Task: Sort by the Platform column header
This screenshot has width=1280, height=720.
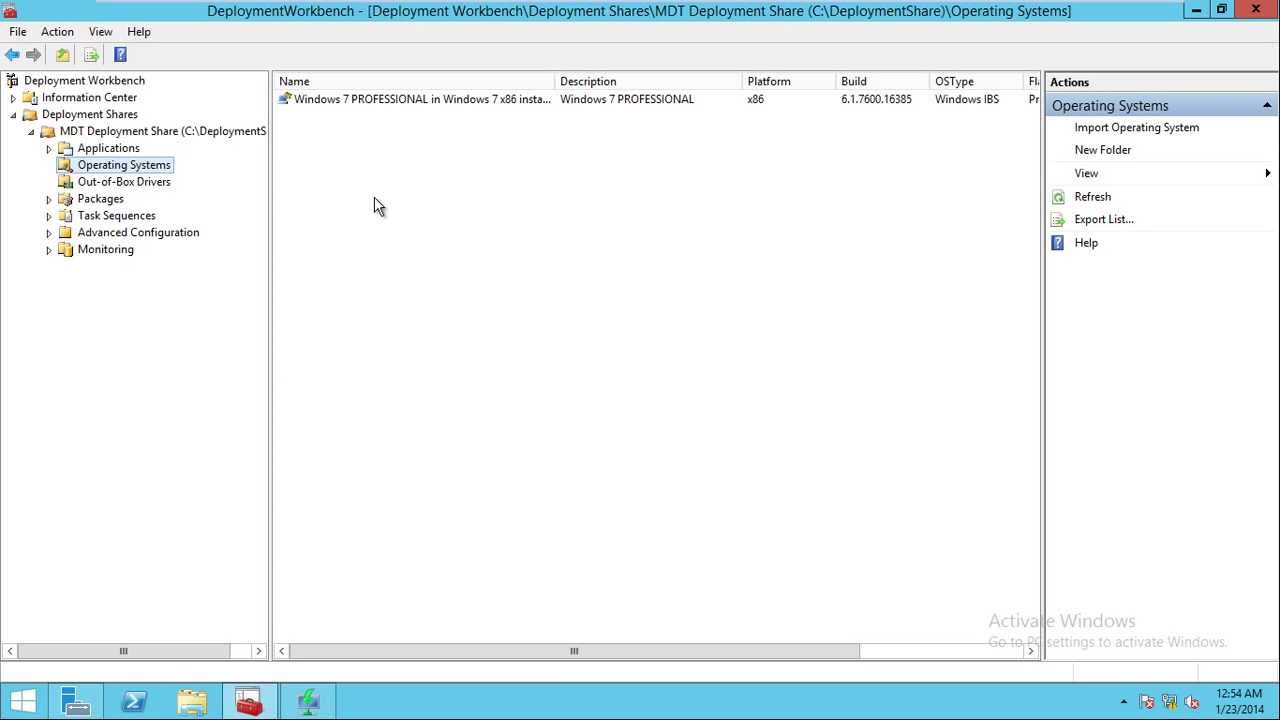Action: [x=789, y=82]
